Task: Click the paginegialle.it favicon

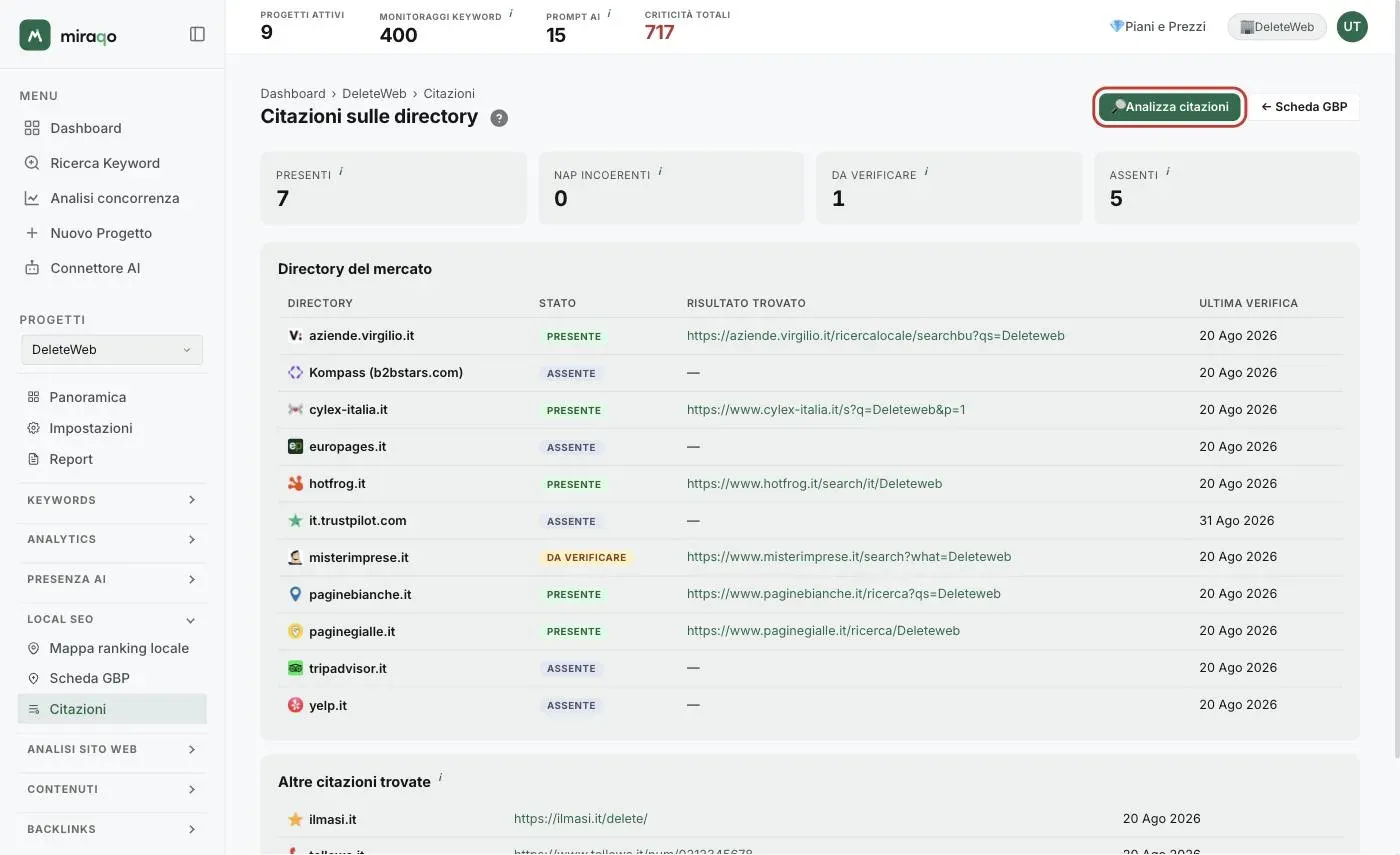Action: 295,631
